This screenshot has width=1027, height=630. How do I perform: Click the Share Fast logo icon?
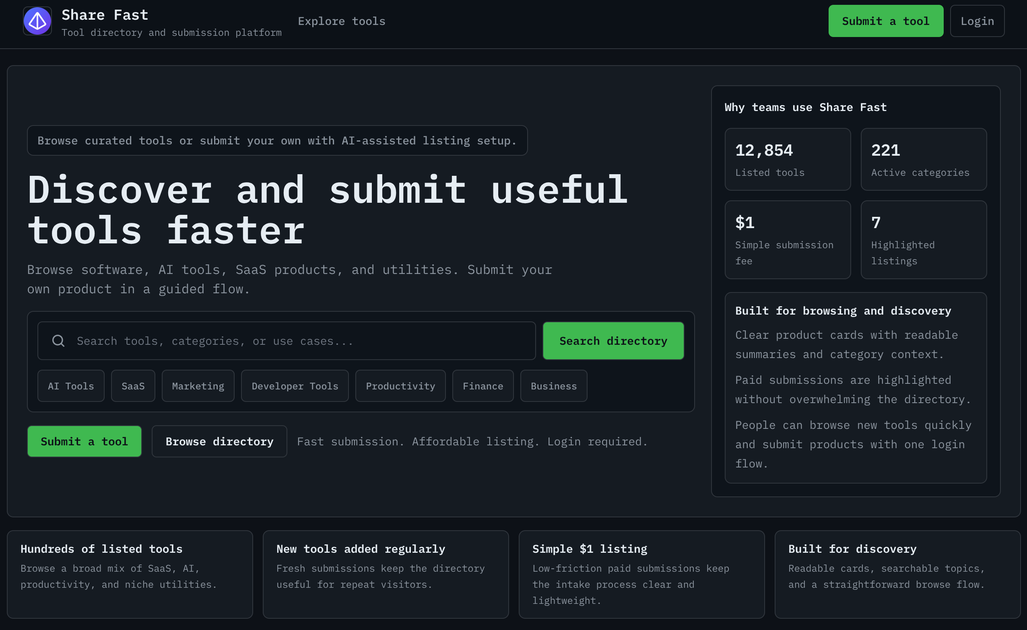(x=37, y=21)
